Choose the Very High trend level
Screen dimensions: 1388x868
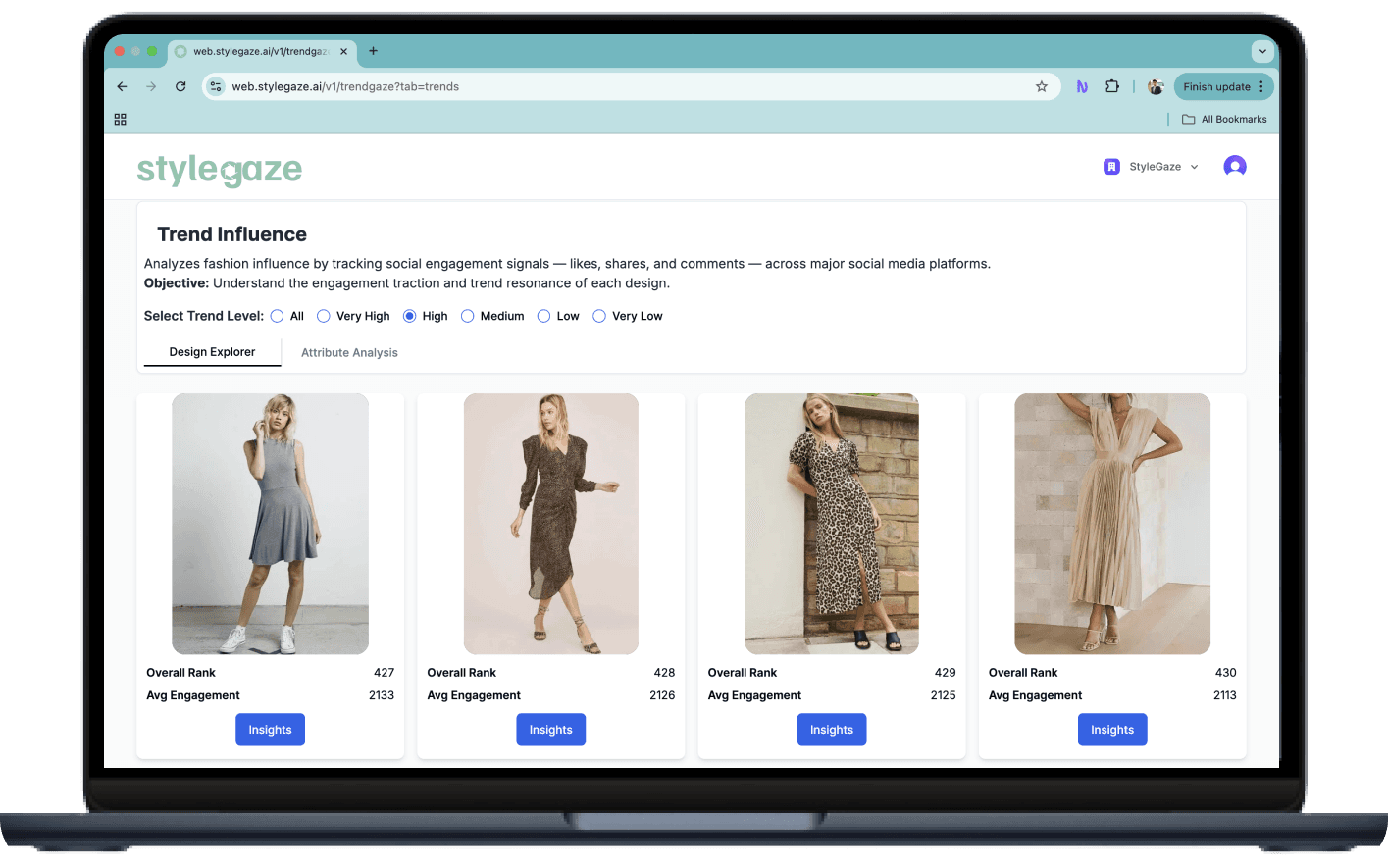[x=323, y=316]
